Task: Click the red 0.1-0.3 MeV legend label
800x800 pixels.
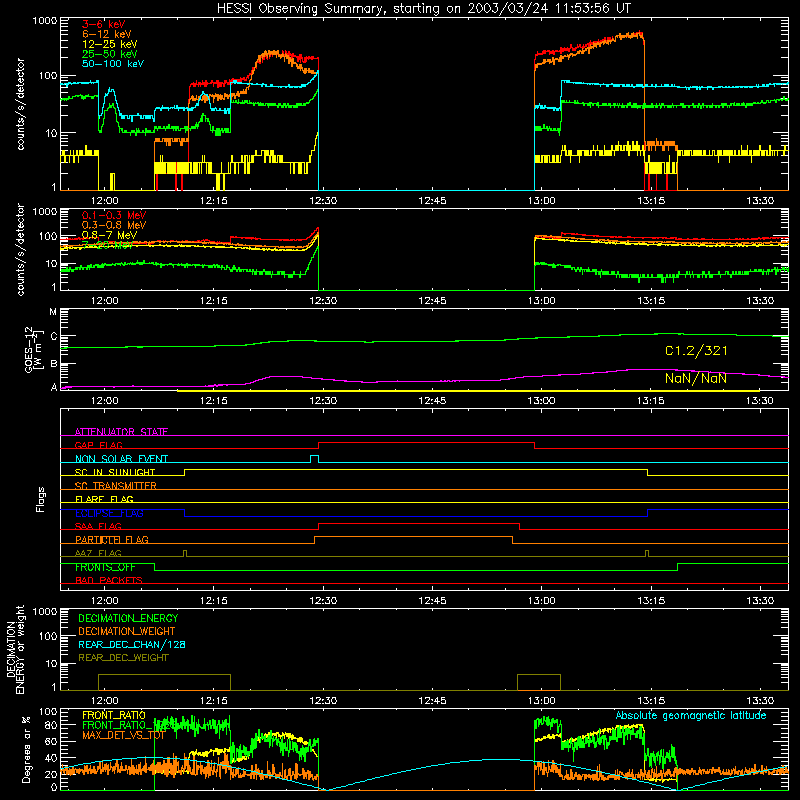Action: click(114, 215)
